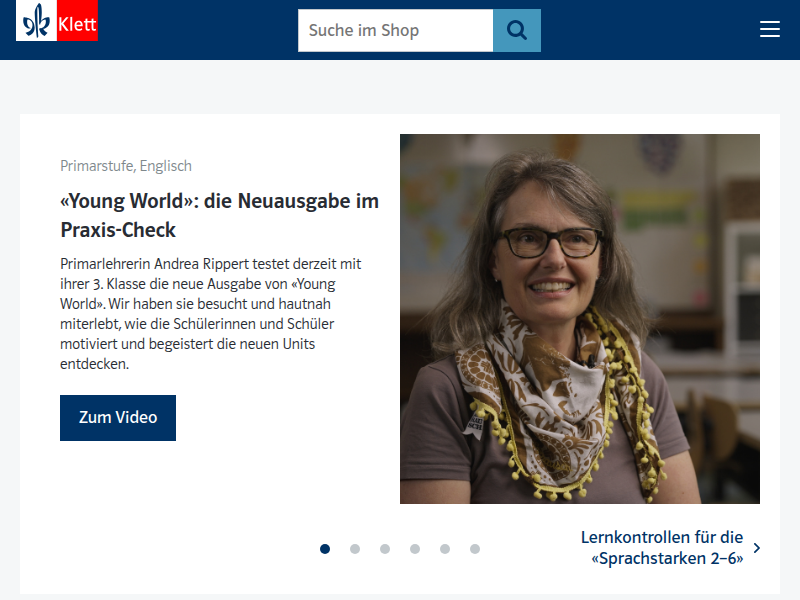Select the second carousel dot
Image resolution: width=800 pixels, height=600 pixels.
354,548
